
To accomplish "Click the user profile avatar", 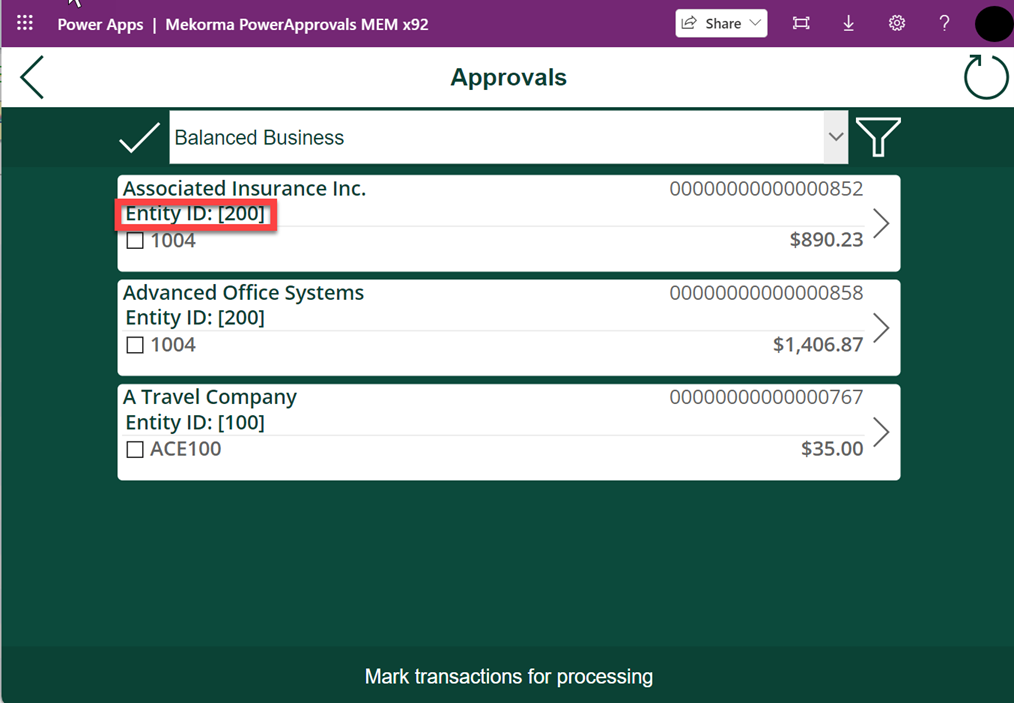I will (993, 23).
